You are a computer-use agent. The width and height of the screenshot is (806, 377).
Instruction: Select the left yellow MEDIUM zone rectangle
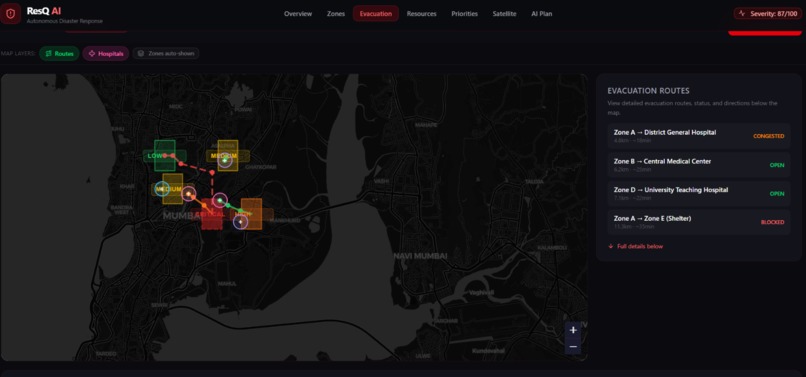point(173,189)
